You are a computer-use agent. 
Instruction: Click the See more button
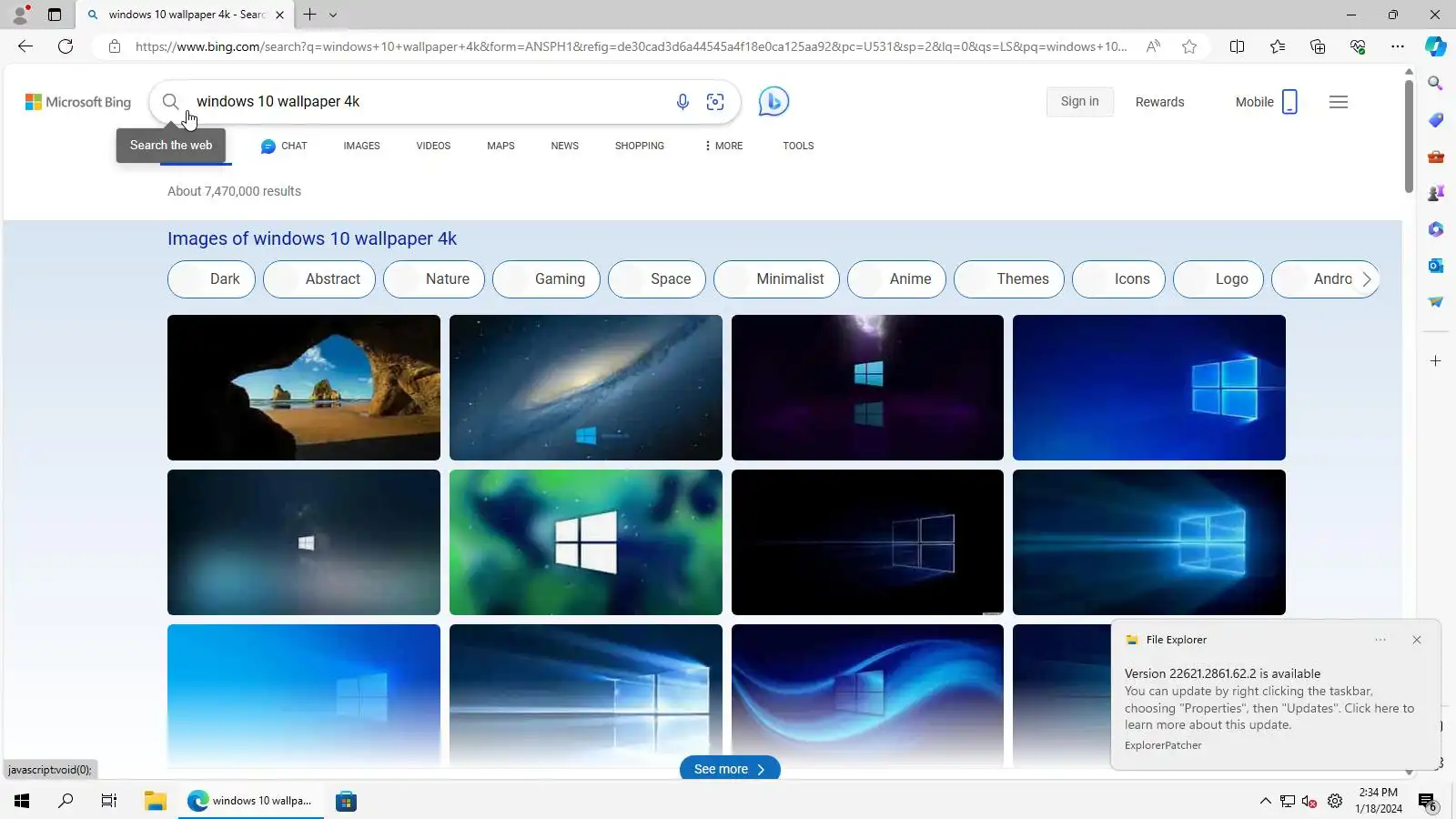[x=730, y=769]
